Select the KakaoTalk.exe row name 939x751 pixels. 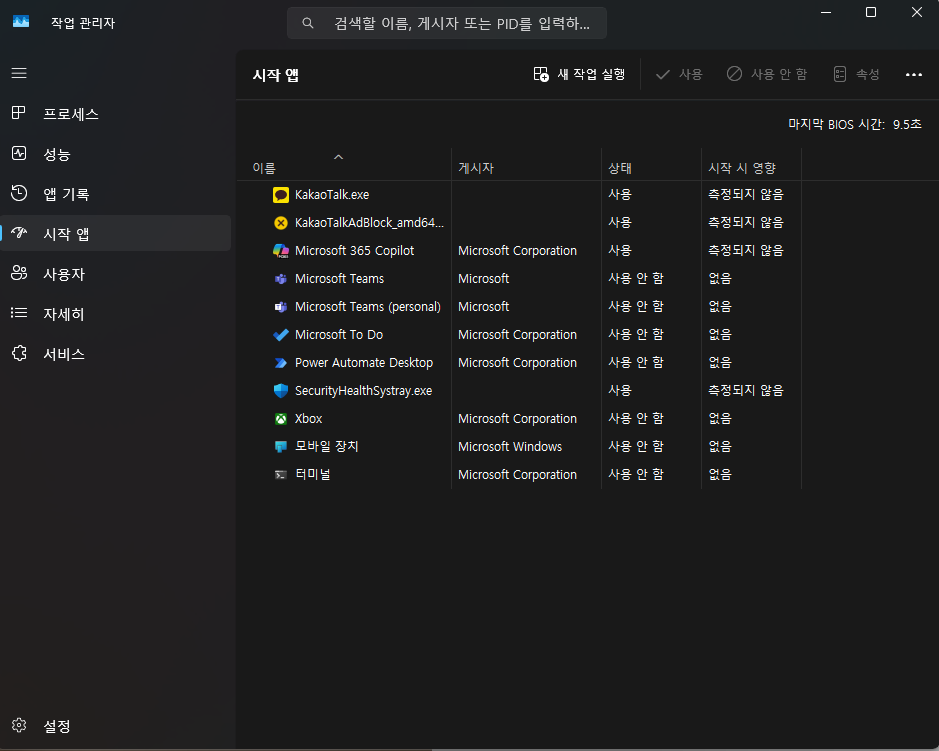[x=332, y=195]
